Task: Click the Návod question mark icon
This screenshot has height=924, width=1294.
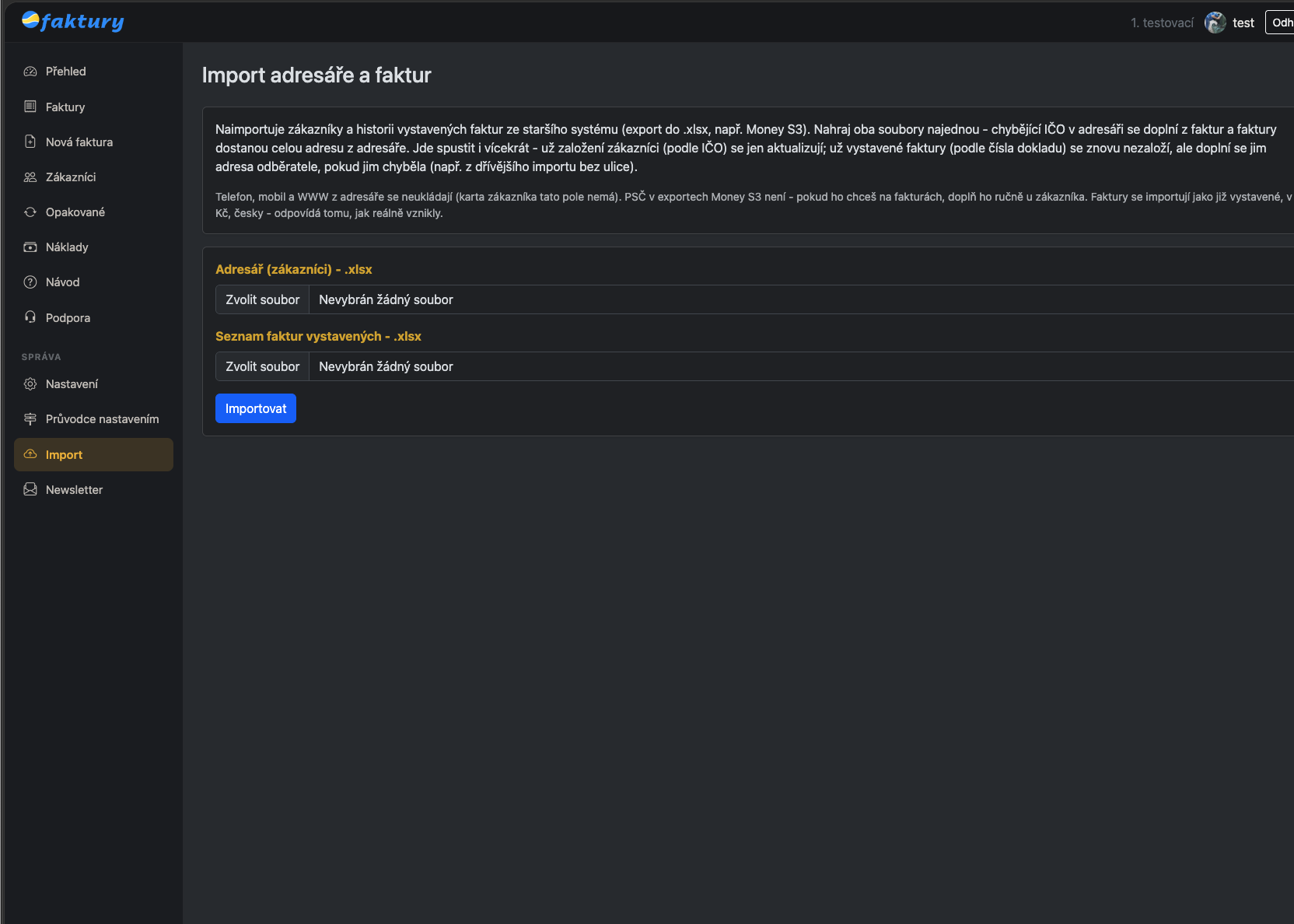Action: 30,282
